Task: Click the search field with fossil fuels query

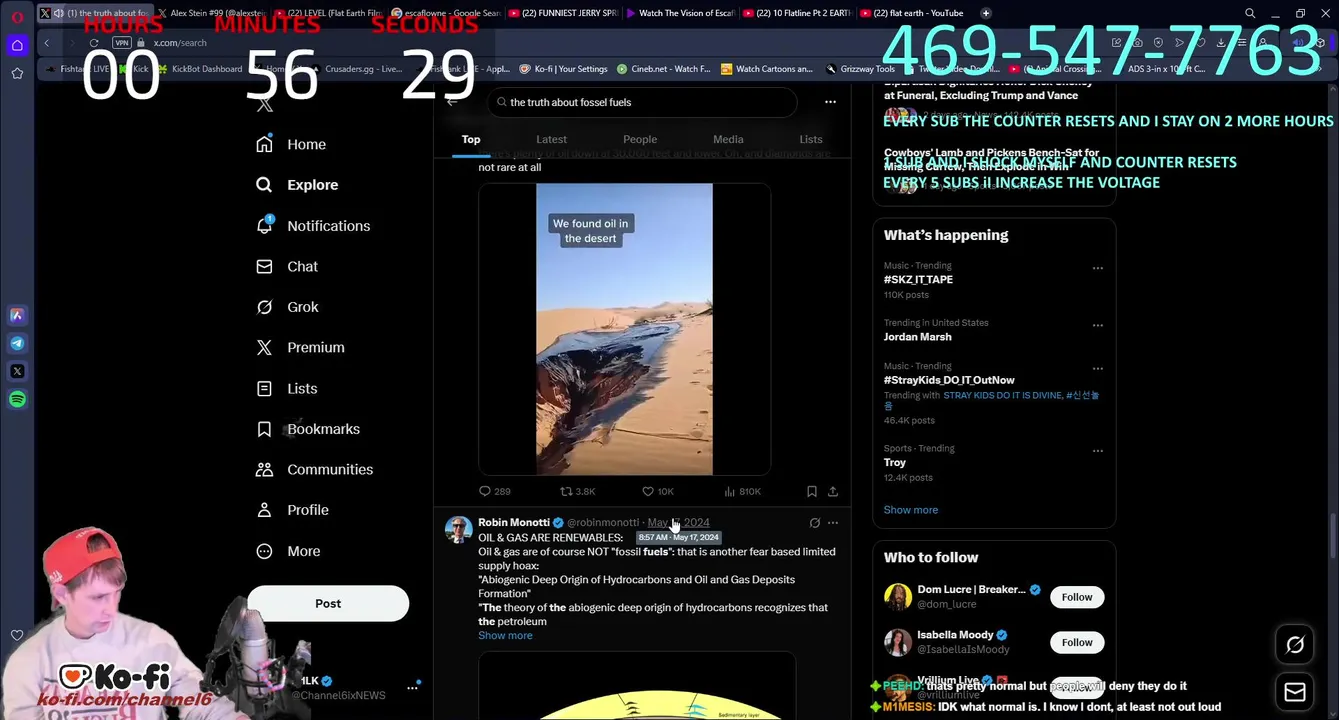Action: pyautogui.click(x=642, y=102)
